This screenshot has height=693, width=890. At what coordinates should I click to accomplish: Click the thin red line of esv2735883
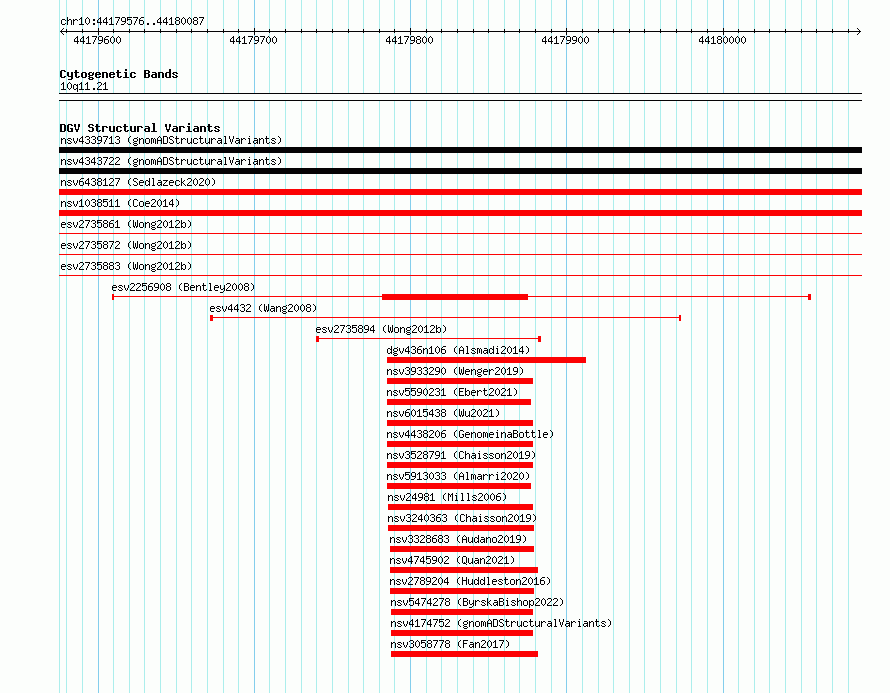pos(460,275)
